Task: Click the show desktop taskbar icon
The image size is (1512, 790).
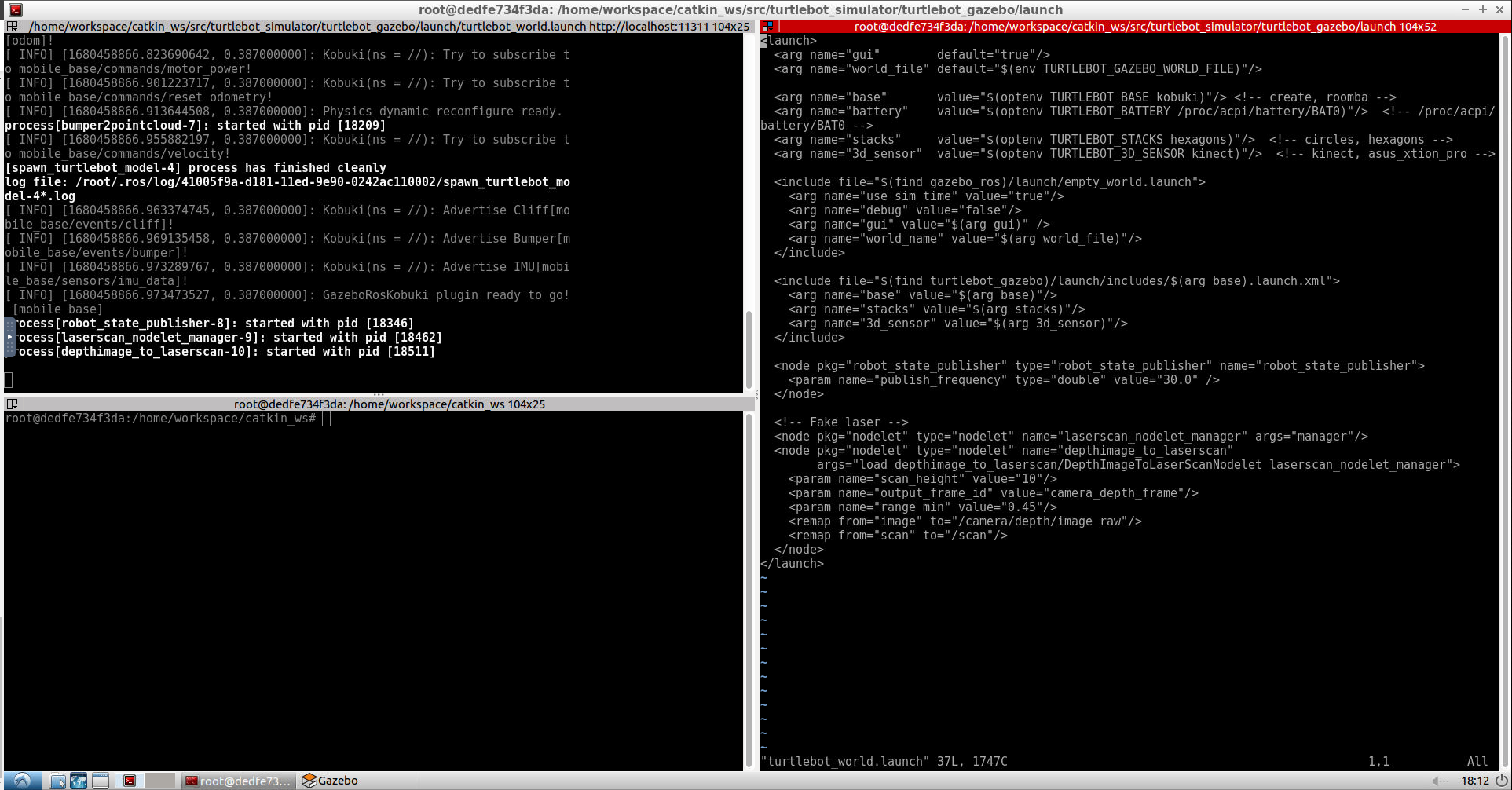Action: coord(100,781)
